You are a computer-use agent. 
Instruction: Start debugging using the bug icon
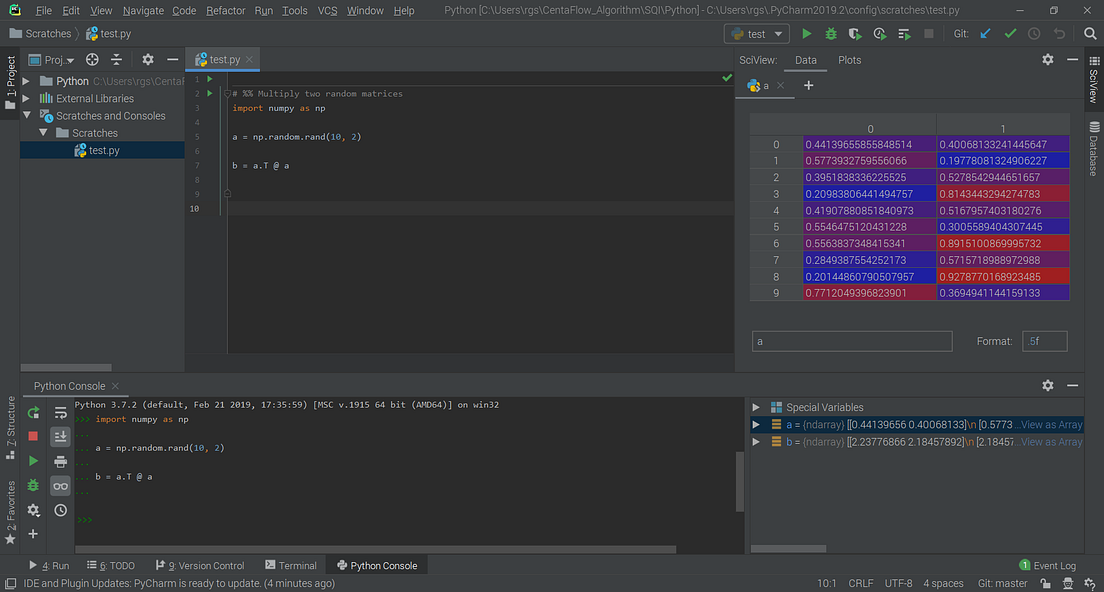click(x=831, y=33)
